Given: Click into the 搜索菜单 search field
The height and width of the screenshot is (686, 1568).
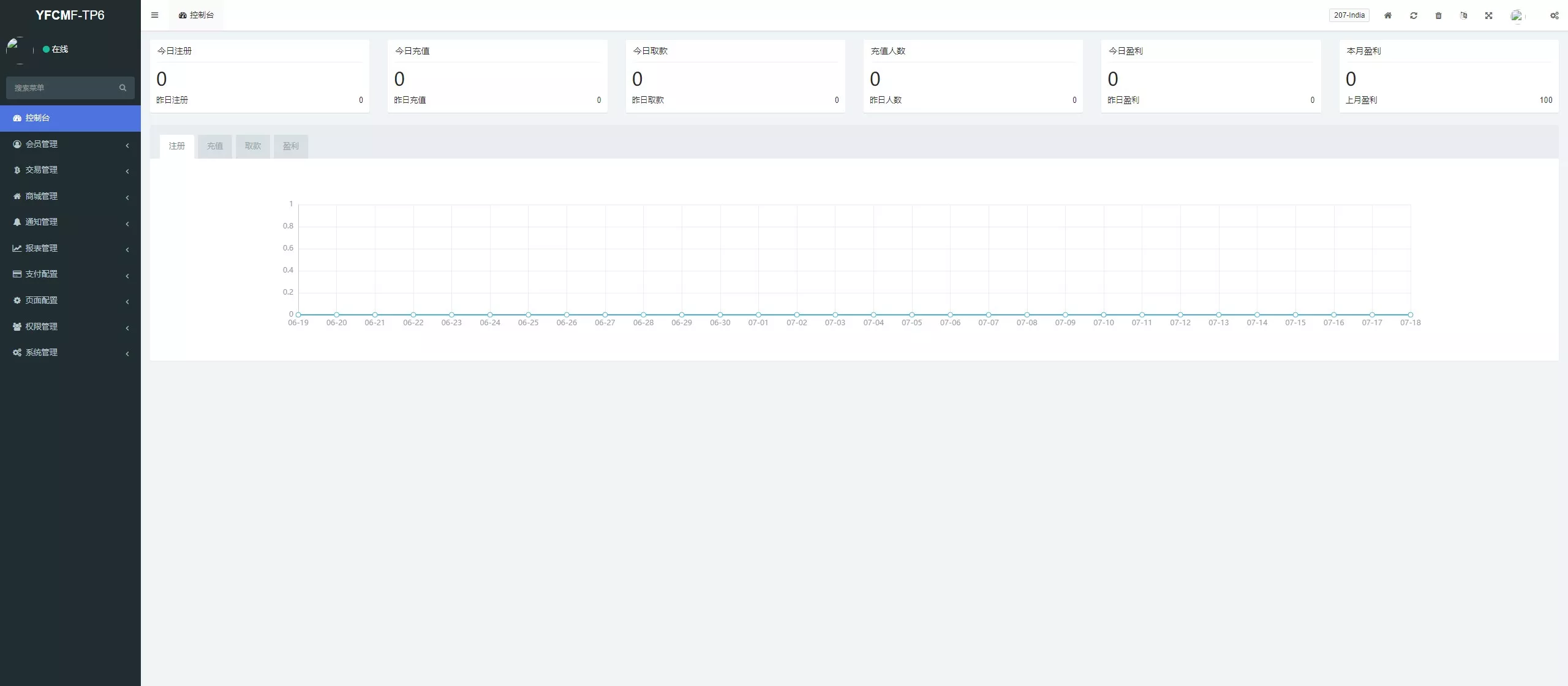Looking at the screenshot, I should [61, 88].
